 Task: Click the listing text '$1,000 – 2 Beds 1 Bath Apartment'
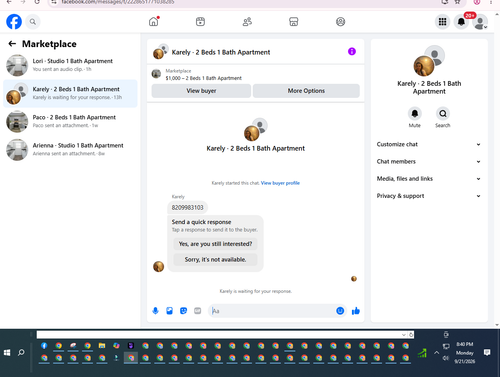click(x=203, y=78)
